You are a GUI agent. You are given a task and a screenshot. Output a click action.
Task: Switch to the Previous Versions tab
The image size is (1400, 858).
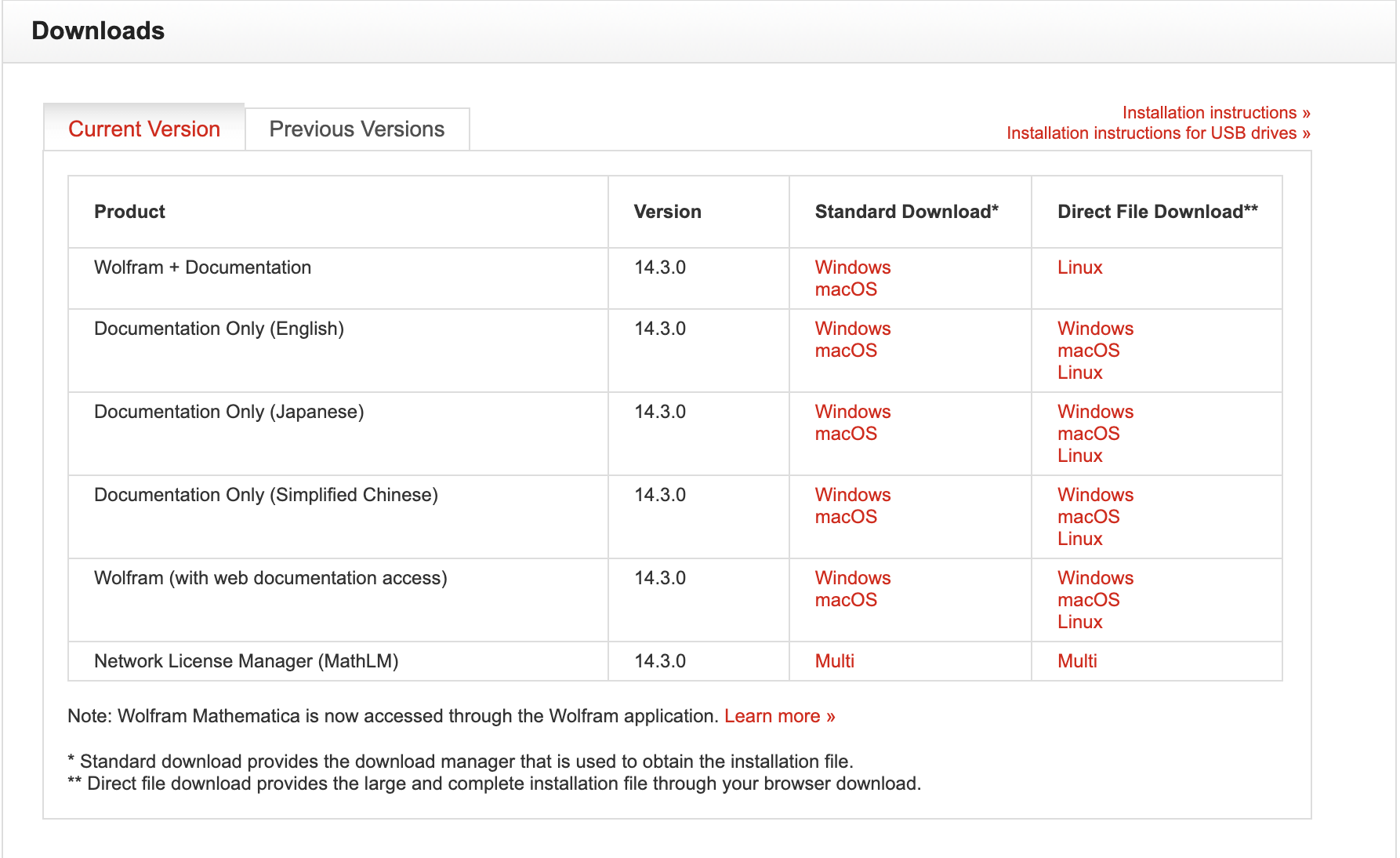click(357, 129)
